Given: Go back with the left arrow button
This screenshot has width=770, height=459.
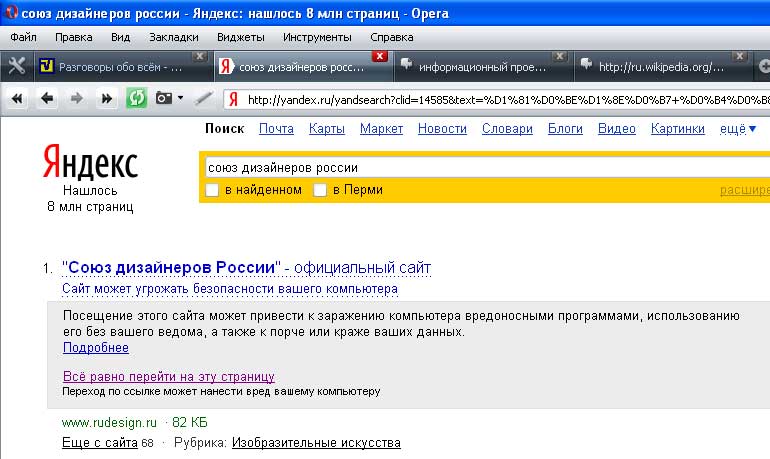Looking at the screenshot, I should point(47,99).
